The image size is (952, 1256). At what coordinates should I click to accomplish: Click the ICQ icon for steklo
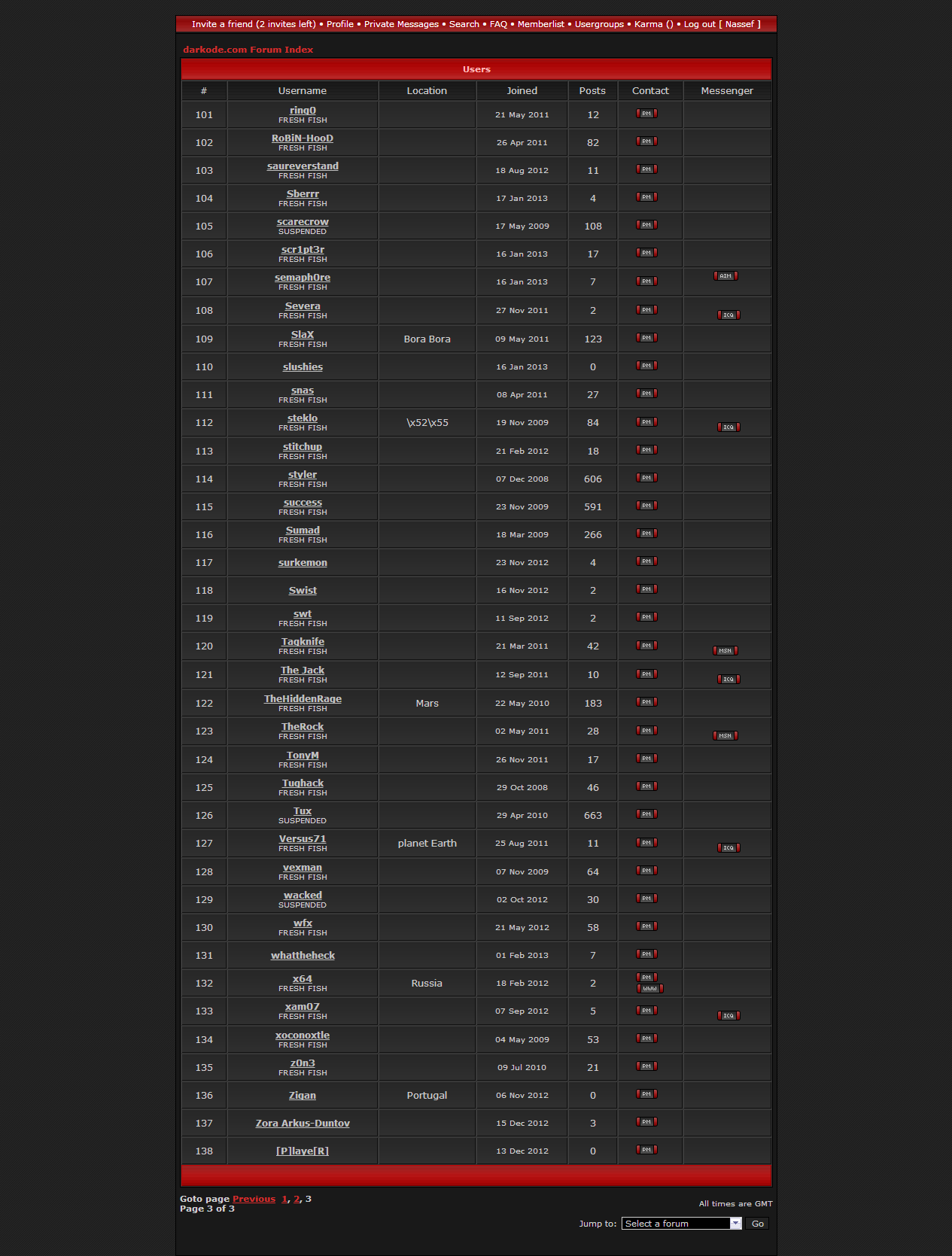tap(728, 427)
